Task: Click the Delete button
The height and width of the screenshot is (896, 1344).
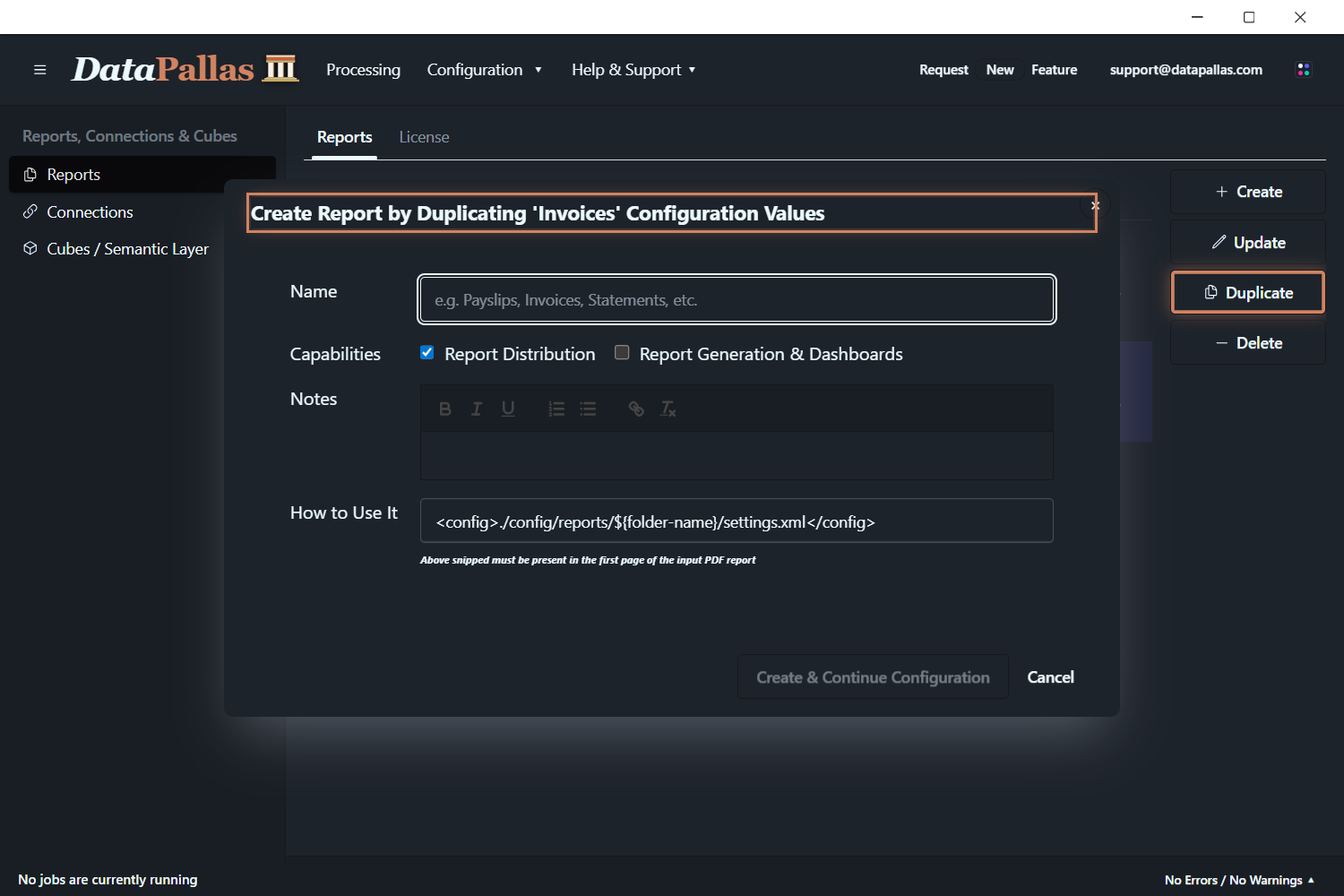Action: pyautogui.click(x=1247, y=343)
